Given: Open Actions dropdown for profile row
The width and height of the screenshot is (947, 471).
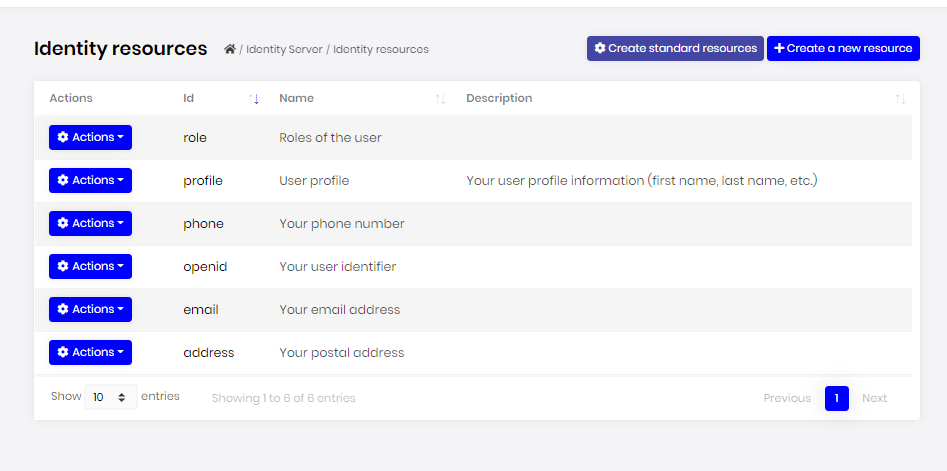Looking at the screenshot, I should click(x=90, y=180).
